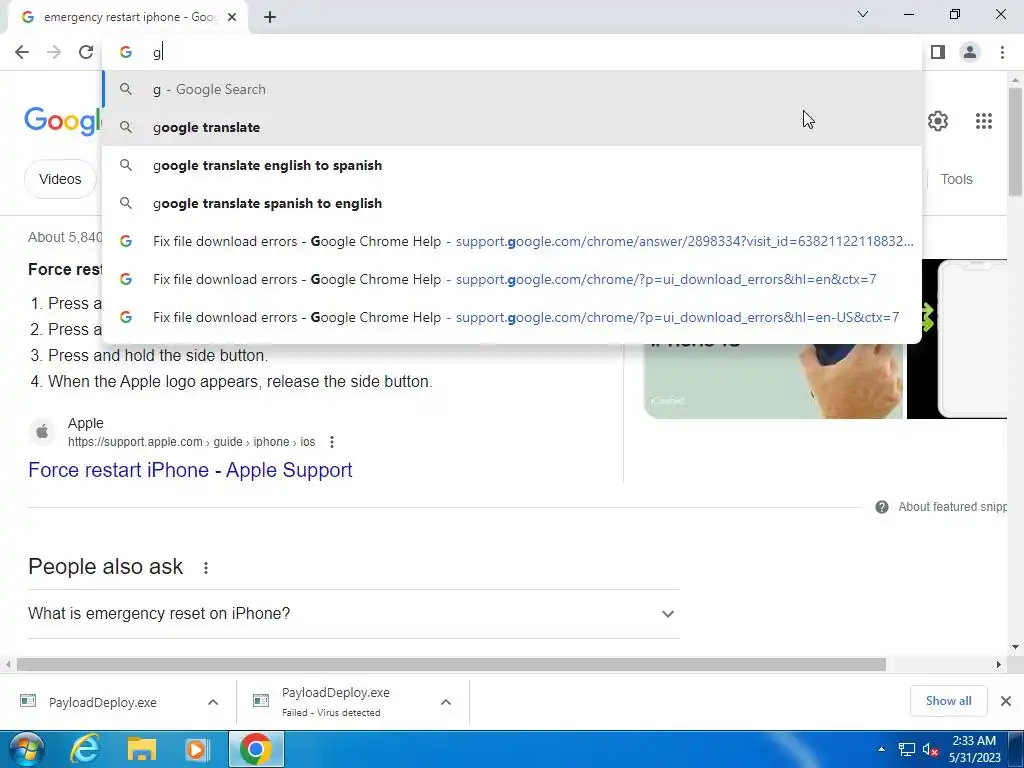Open options for the Apple result
This screenshot has height=768, width=1024.
(332, 442)
